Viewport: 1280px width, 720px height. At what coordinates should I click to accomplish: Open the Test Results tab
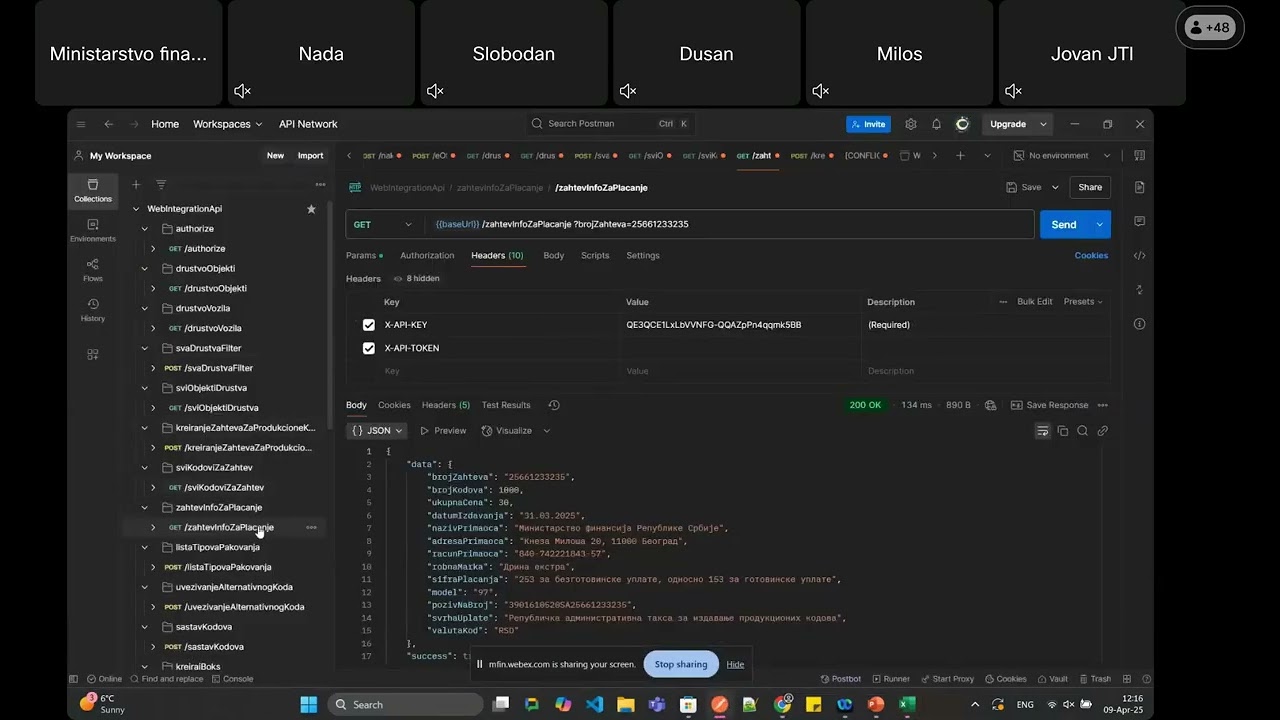point(506,405)
